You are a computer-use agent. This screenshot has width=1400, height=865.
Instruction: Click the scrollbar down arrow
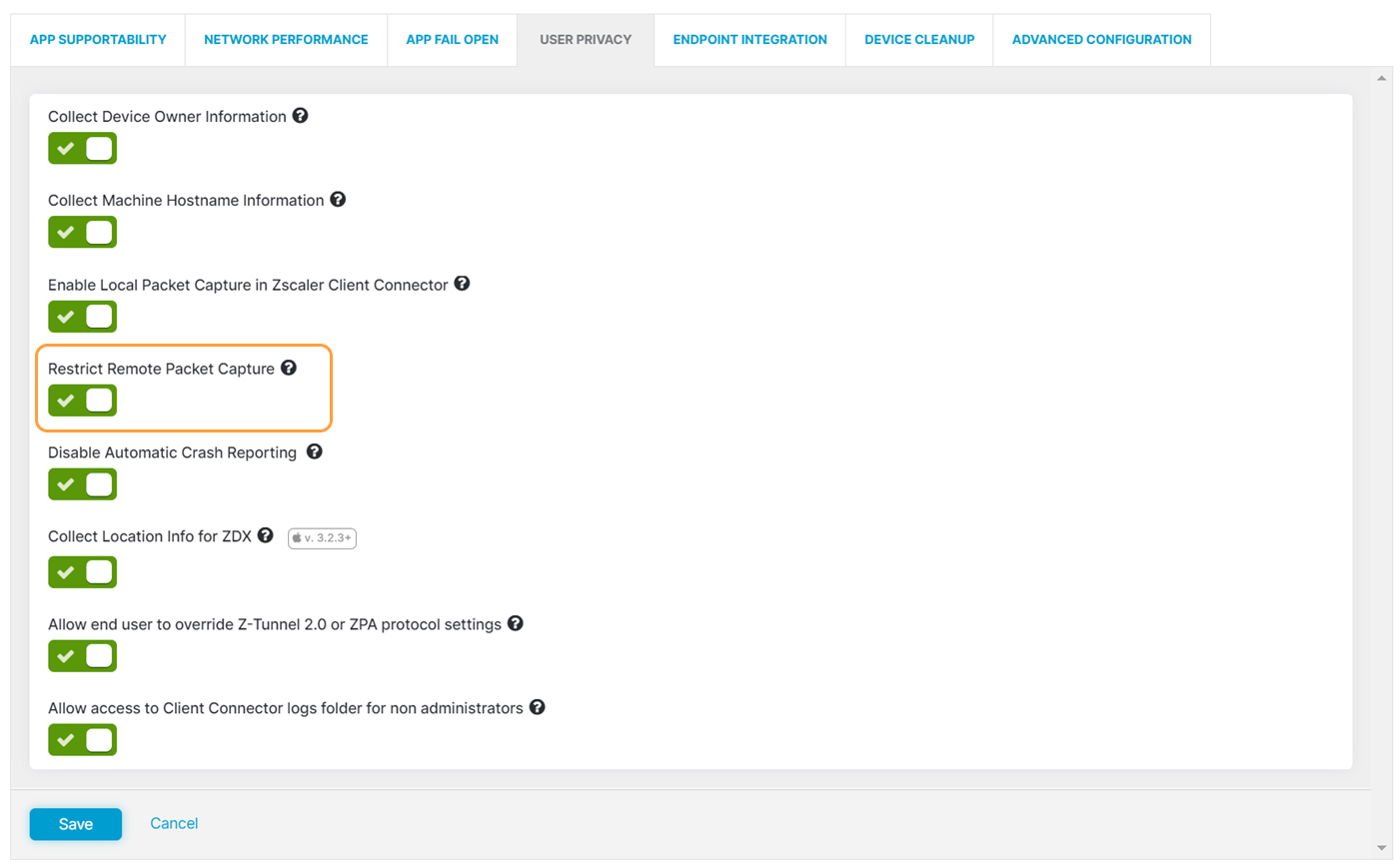pyautogui.click(x=1382, y=848)
